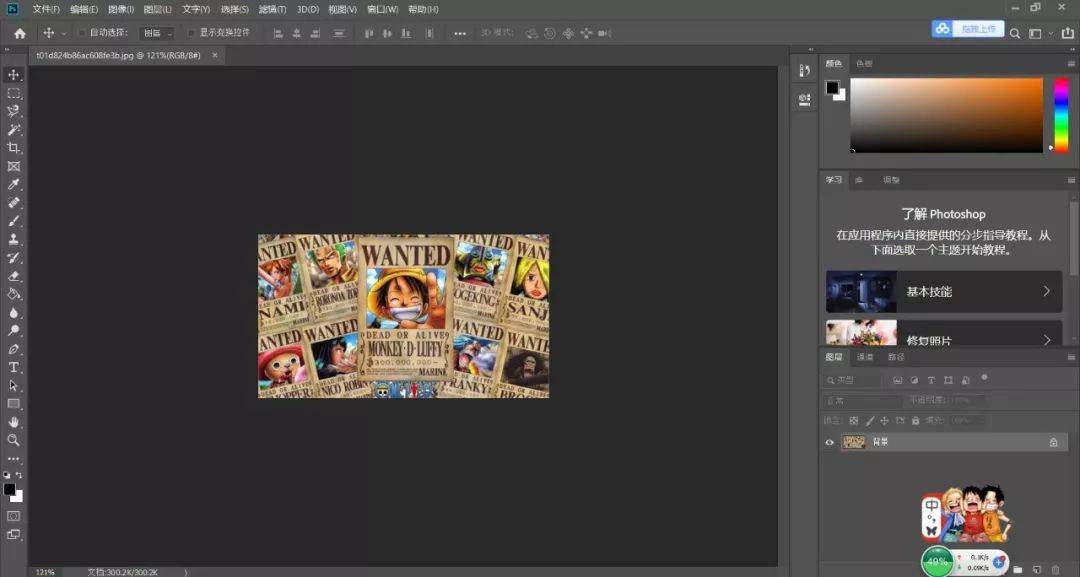This screenshot has height=577, width=1080.
Task: Toggle pixel layer filter in Layers panel
Action: pos(897,380)
